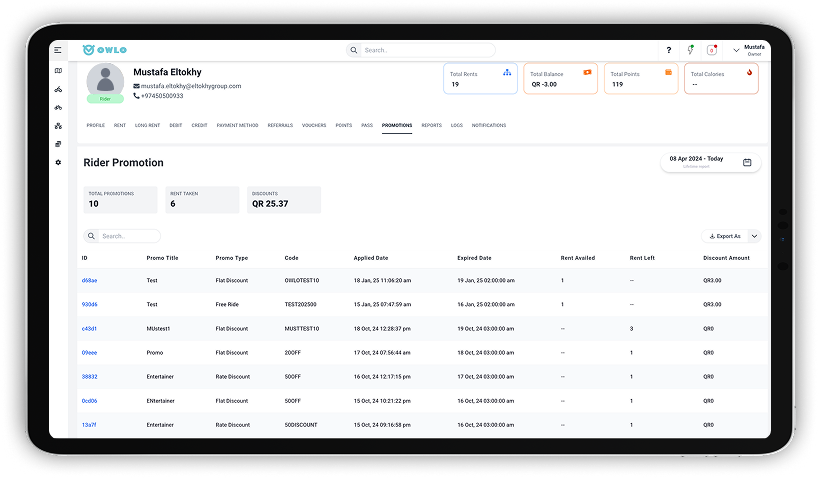Image resolution: width=819 pixels, height=478 pixels.
Task: Open promotion ID 09eee link
Action: [89, 353]
